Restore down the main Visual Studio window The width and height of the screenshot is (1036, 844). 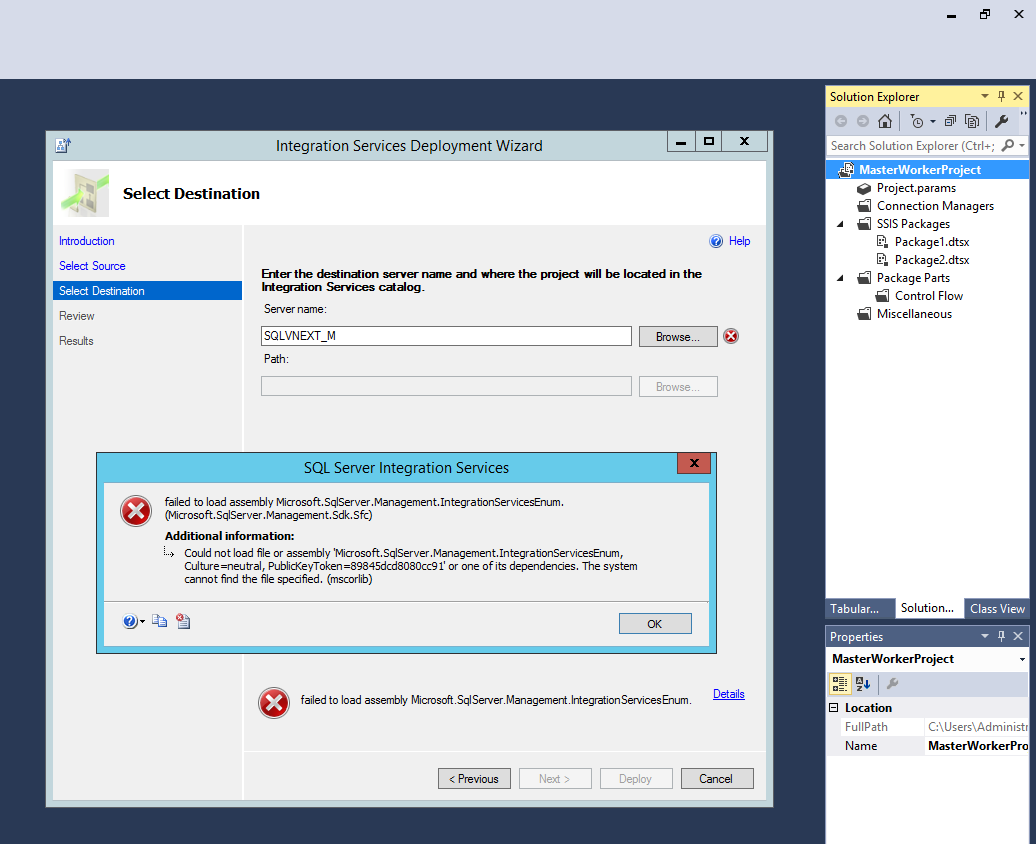pyautogui.click(x=985, y=14)
